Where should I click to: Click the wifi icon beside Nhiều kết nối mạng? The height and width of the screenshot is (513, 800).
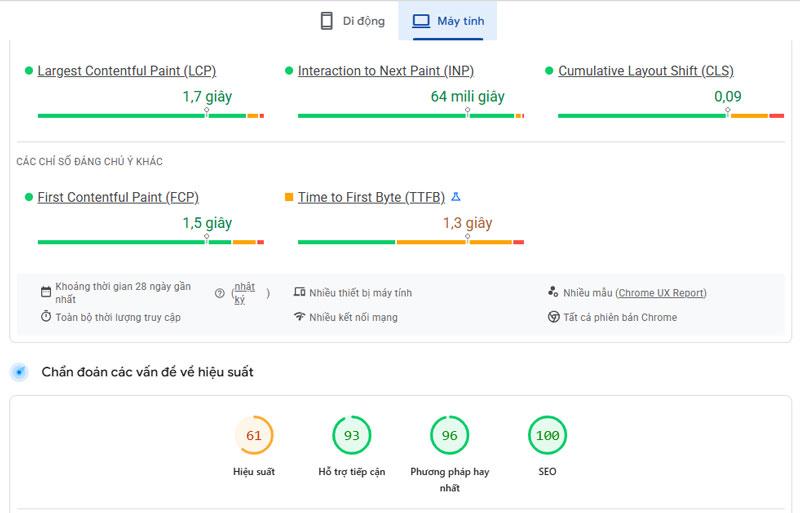point(299,316)
